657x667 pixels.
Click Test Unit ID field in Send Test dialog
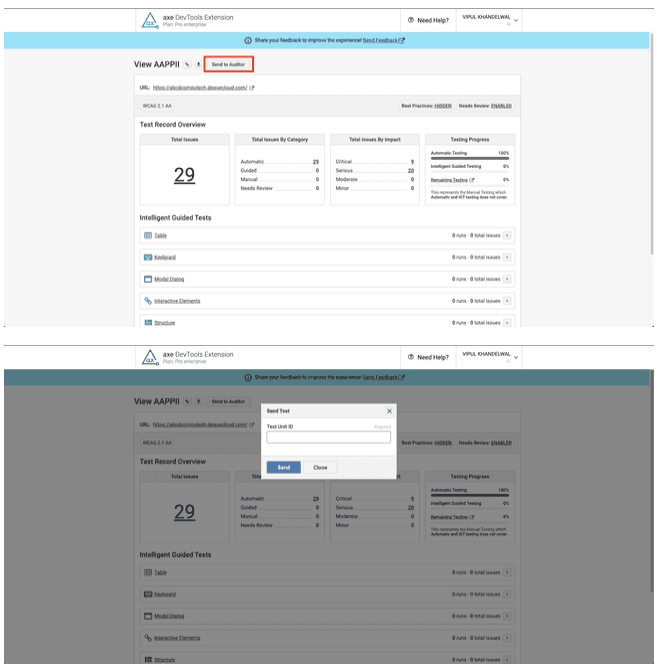click(x=328, y=437)
